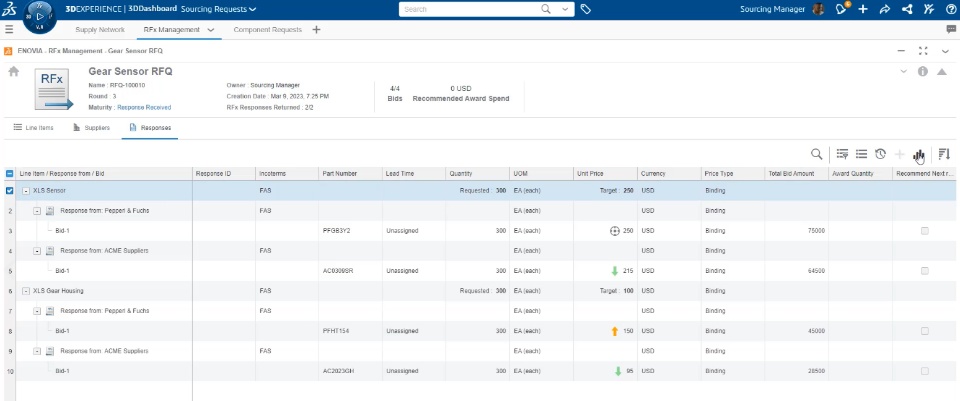Click the home icon beside the RFx thumbnail

(13, 71)
